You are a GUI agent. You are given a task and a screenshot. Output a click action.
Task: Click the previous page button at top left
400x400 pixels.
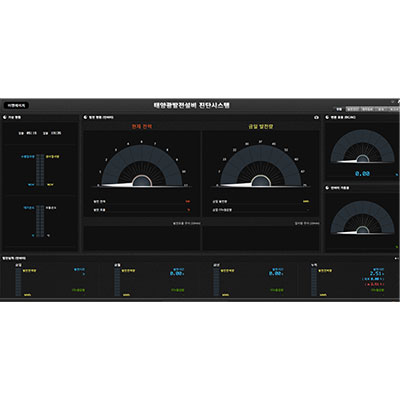point(16,105)
